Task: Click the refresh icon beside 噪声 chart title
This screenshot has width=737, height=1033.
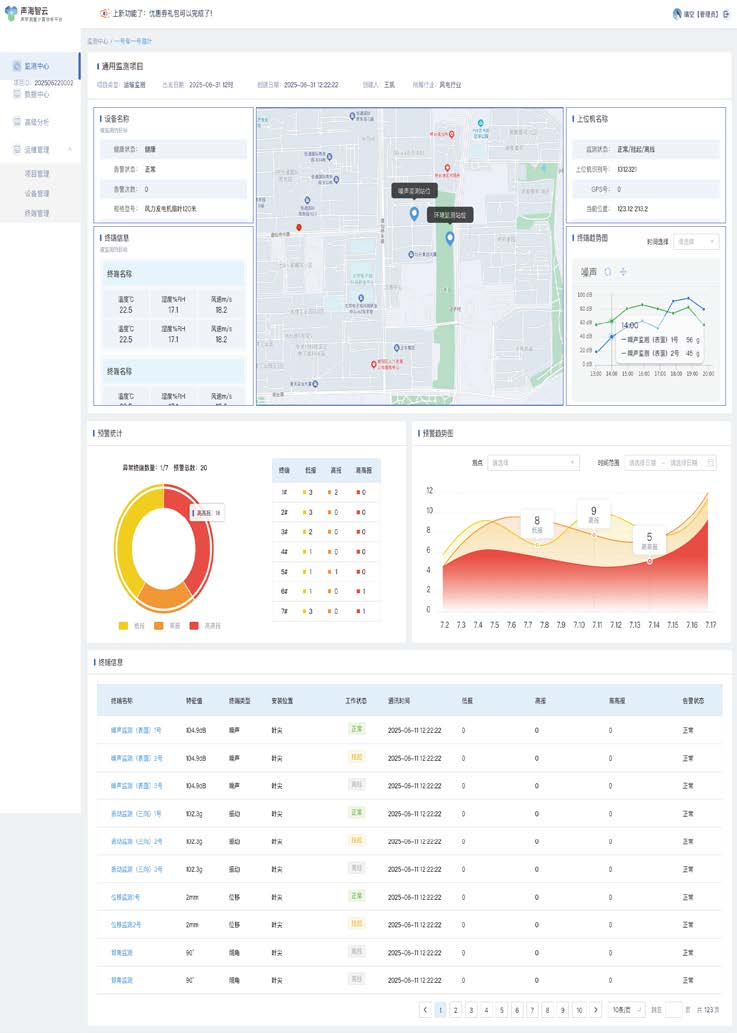Action: click(608, 271)
